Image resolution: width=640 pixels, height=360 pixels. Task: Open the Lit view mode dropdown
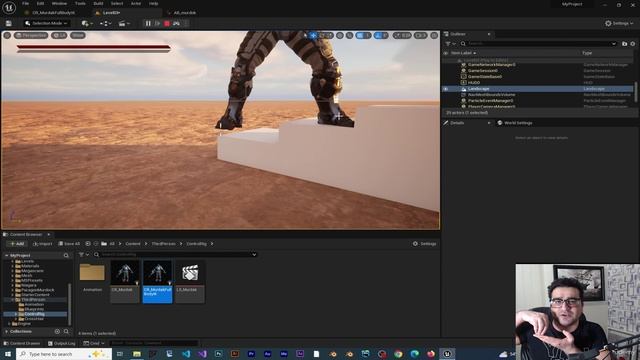point(59,36)
